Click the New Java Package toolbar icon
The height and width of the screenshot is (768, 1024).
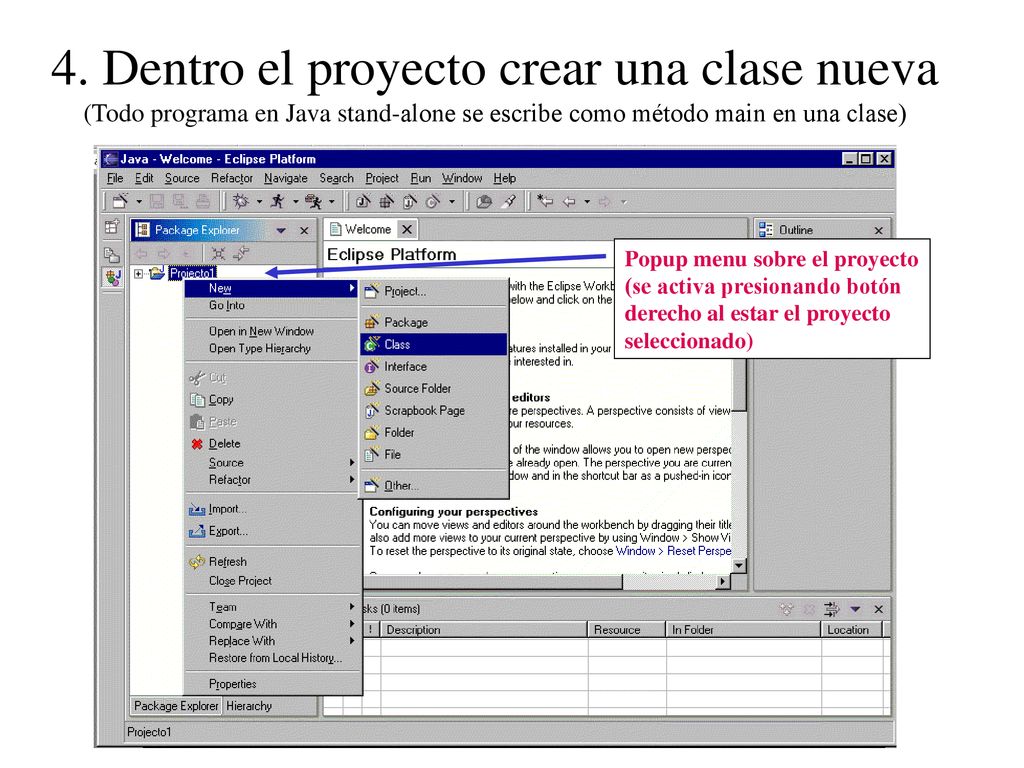pyautogui.click(x=387, y=201)
